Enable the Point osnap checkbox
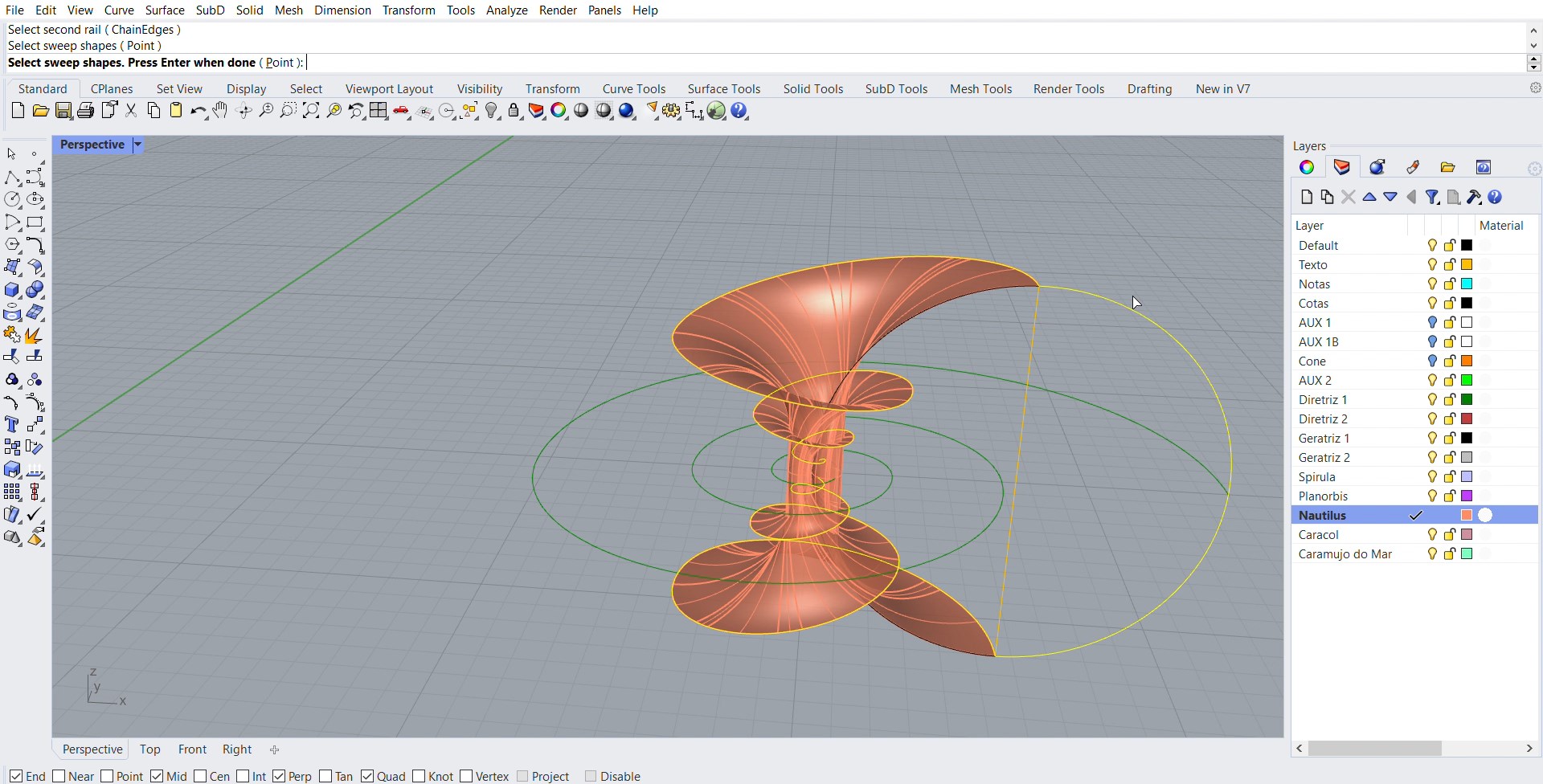Viewport: 1543px width, 784px height. tap(107, 776)
